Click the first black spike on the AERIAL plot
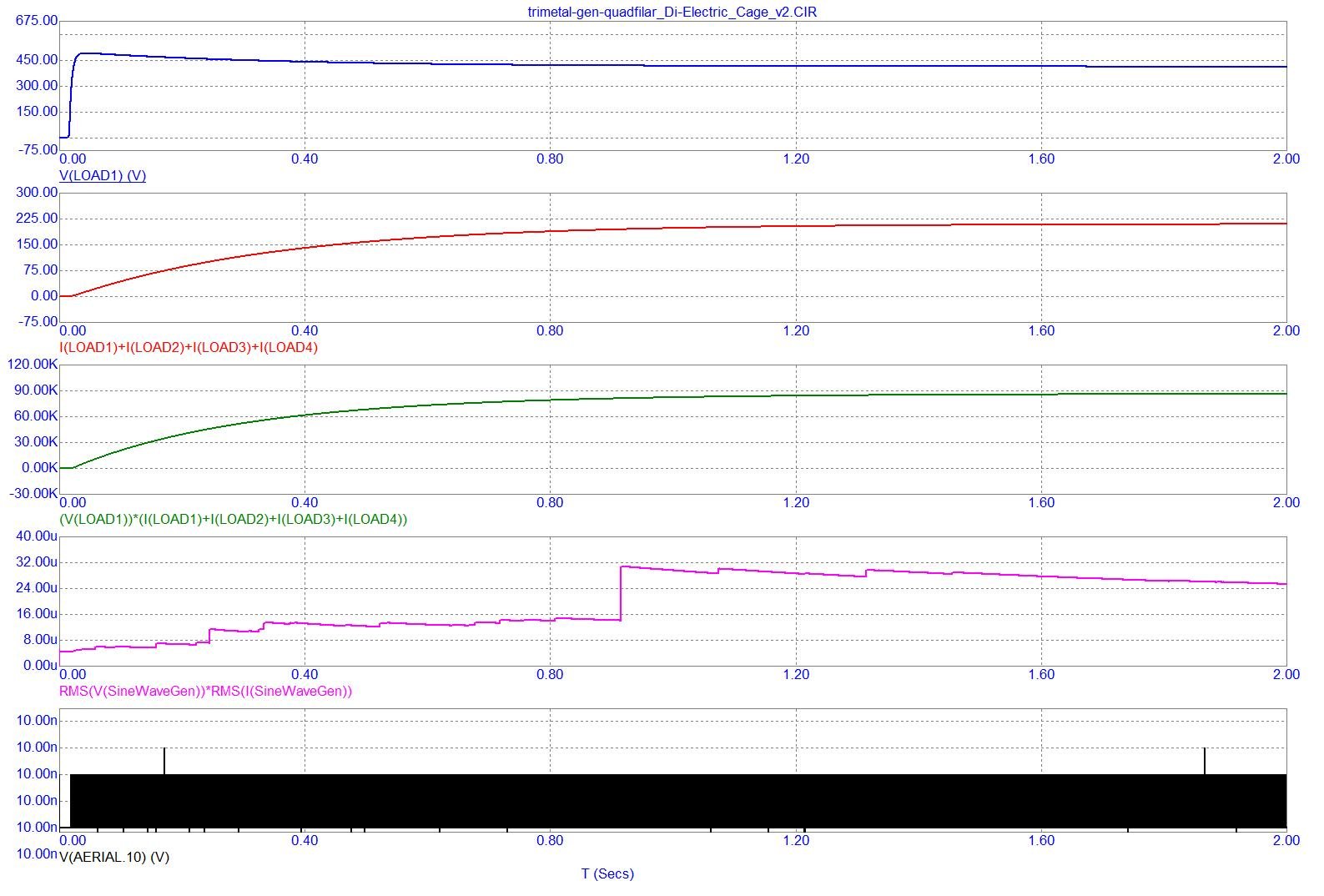 pos(164,761)
